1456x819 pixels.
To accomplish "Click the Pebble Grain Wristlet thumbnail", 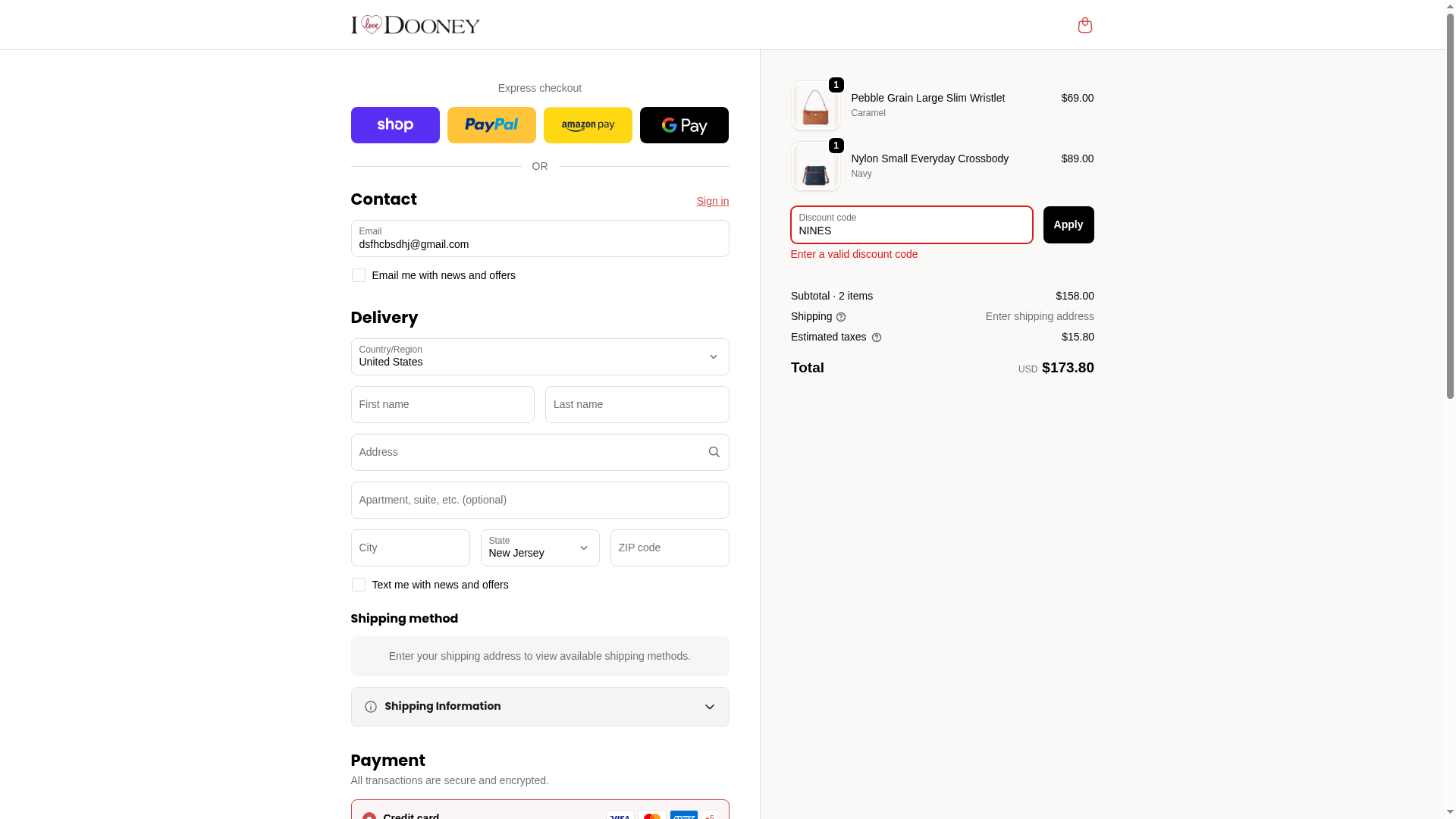I will pos(816,105).
